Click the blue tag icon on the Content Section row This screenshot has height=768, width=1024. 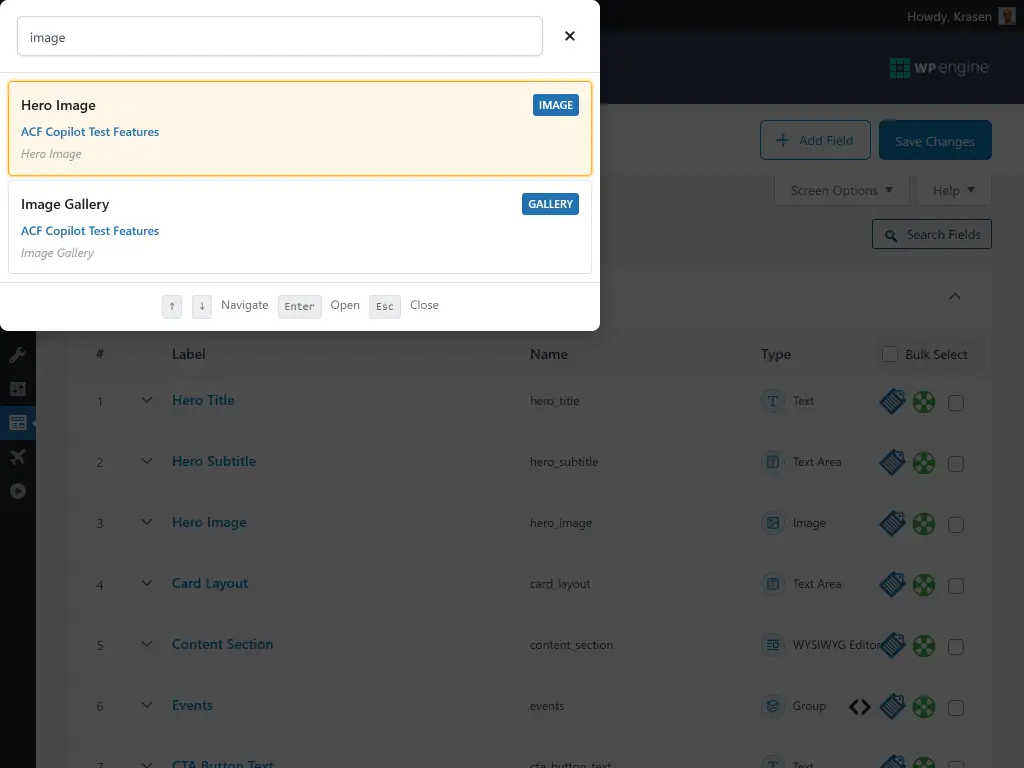point(892,645)
